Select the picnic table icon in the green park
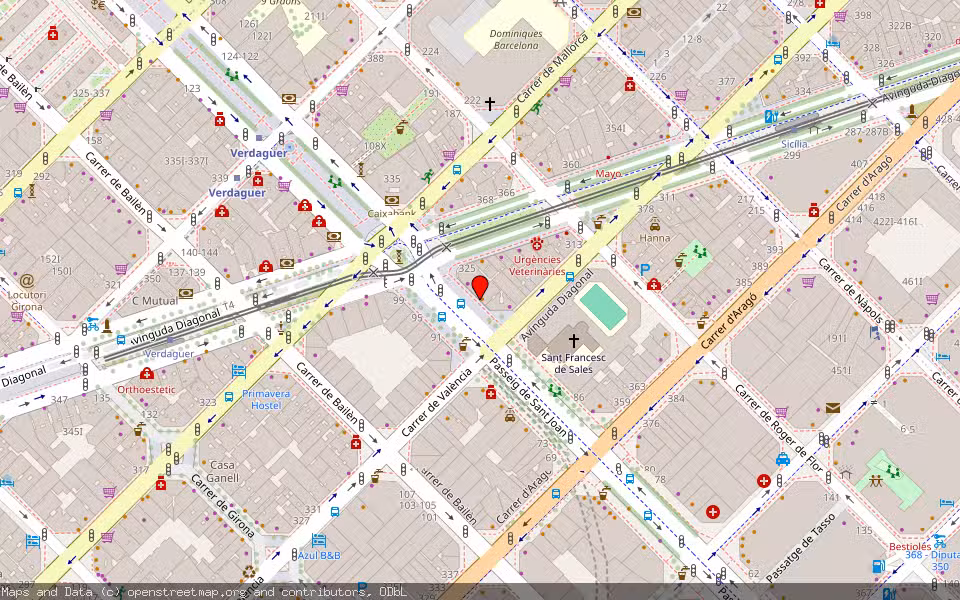This screenshot has height=600, width=960. (x=876, y=481)
